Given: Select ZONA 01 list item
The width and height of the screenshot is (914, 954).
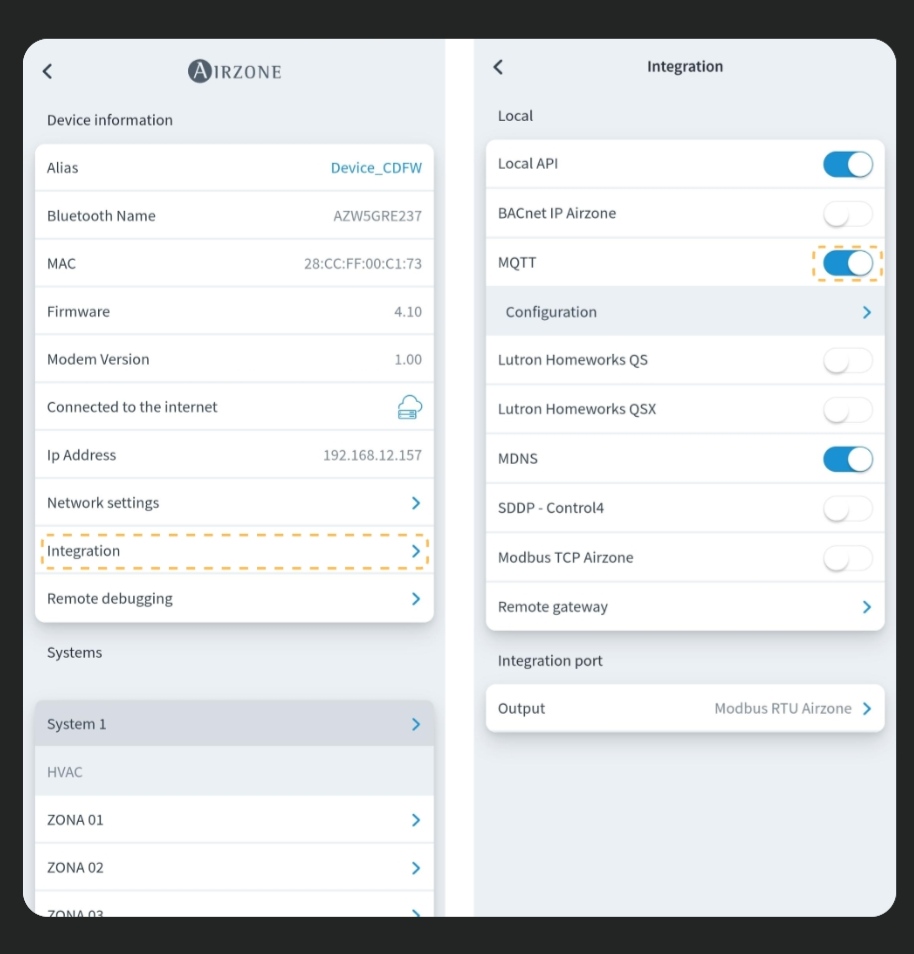Looking at the screenshot, I should (x=234, y=820).
